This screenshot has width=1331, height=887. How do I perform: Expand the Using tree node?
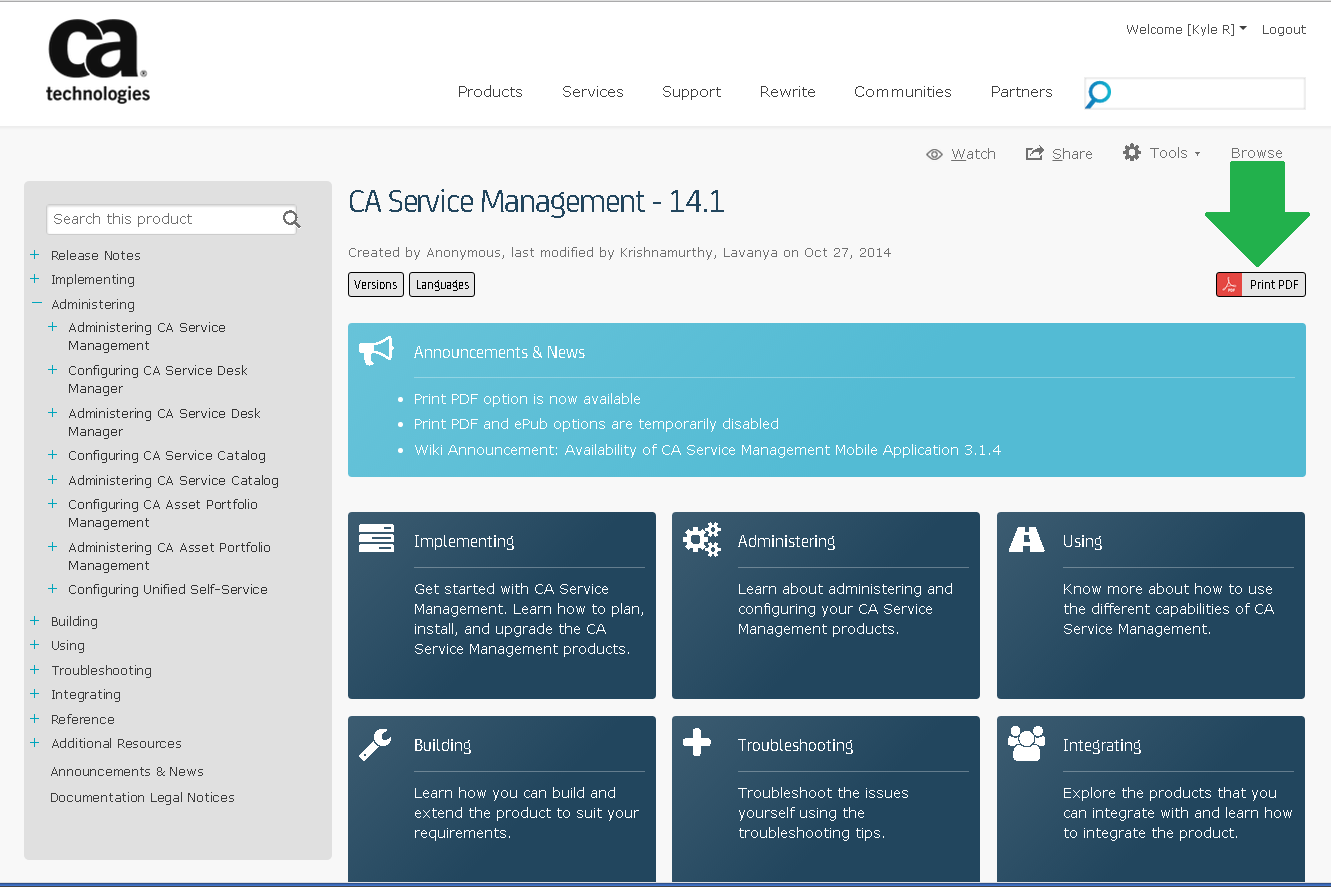point(35,644)
